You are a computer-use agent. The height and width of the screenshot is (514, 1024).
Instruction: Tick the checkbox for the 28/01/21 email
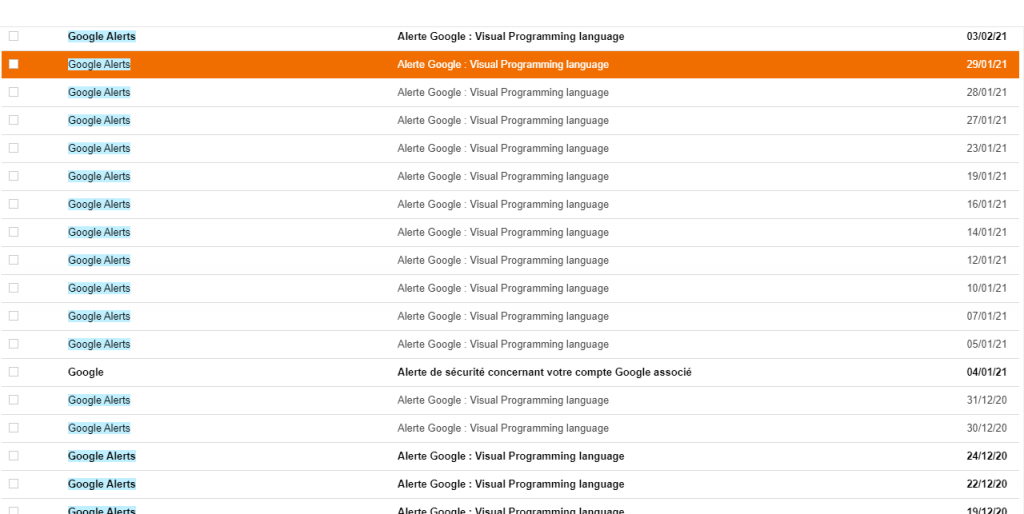point(14,92)
